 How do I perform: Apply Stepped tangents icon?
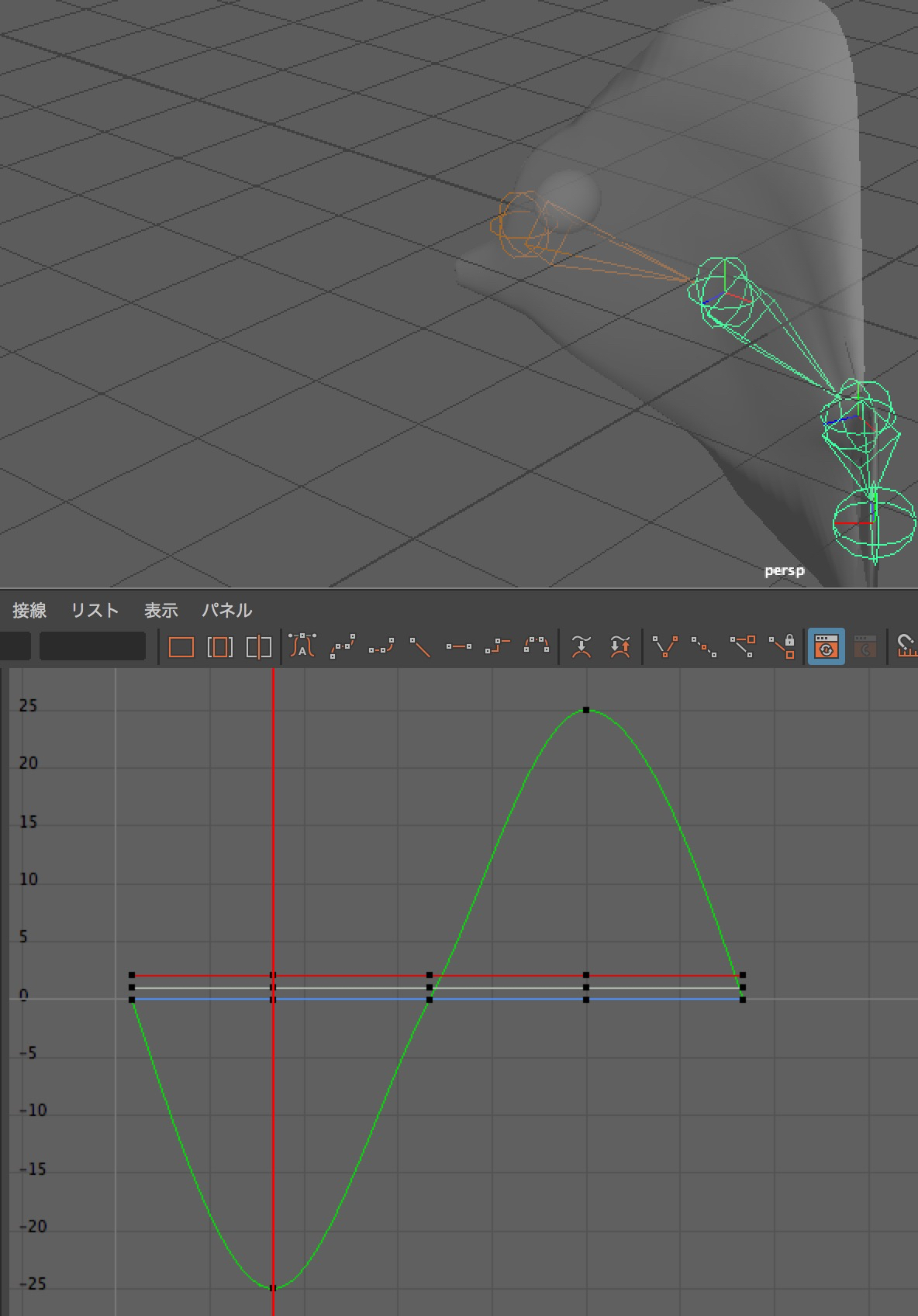click(497, 646)
